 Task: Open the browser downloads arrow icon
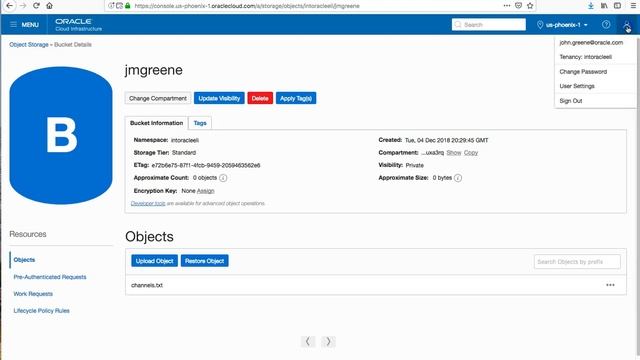pyautogui.click(x=591, y=6)
